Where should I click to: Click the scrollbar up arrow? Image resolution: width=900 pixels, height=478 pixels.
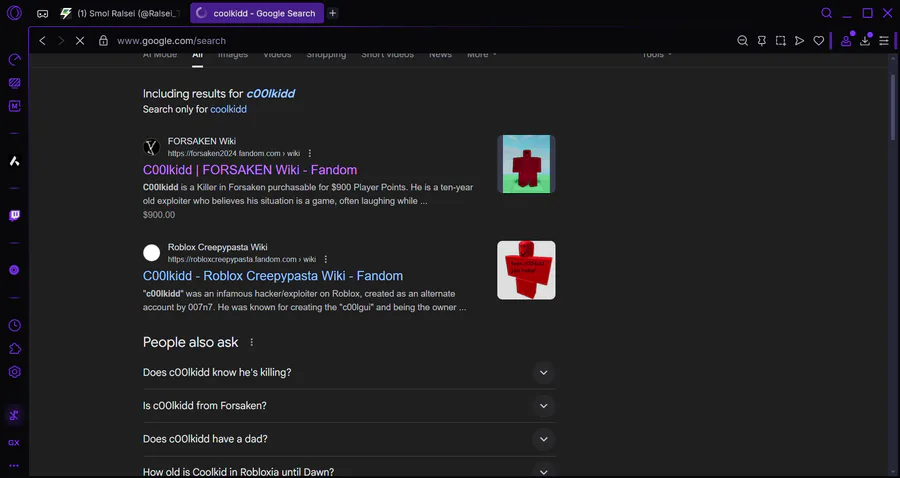tap(893, 59)
